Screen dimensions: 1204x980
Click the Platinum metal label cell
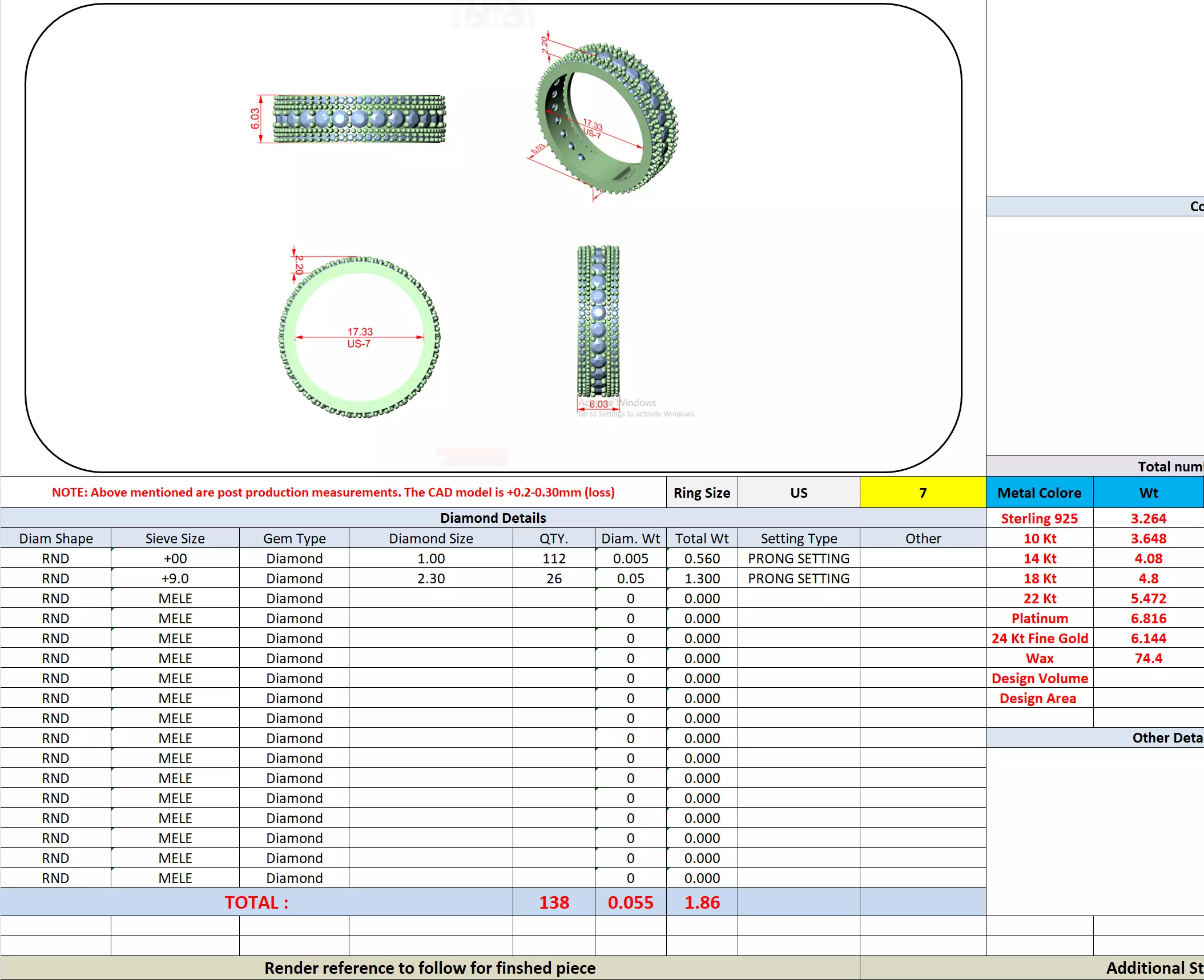pyautogui.click(x=1039, y=618)
